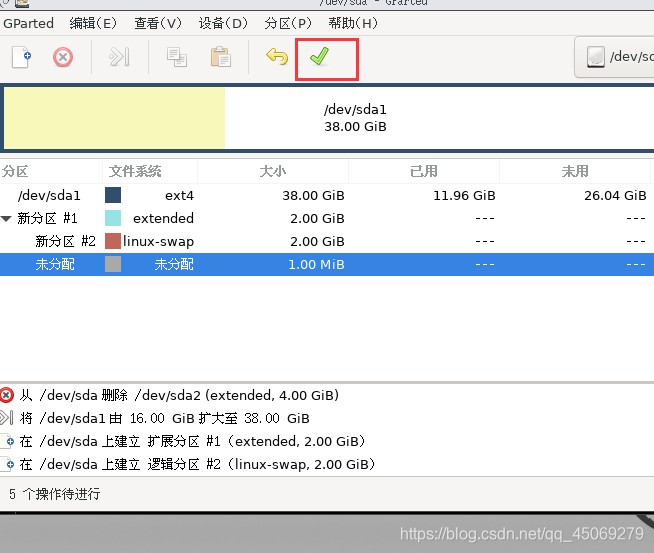Click the linux-swap filesystem label
Viewport: 654px width, 553px height.
(158, 241)
